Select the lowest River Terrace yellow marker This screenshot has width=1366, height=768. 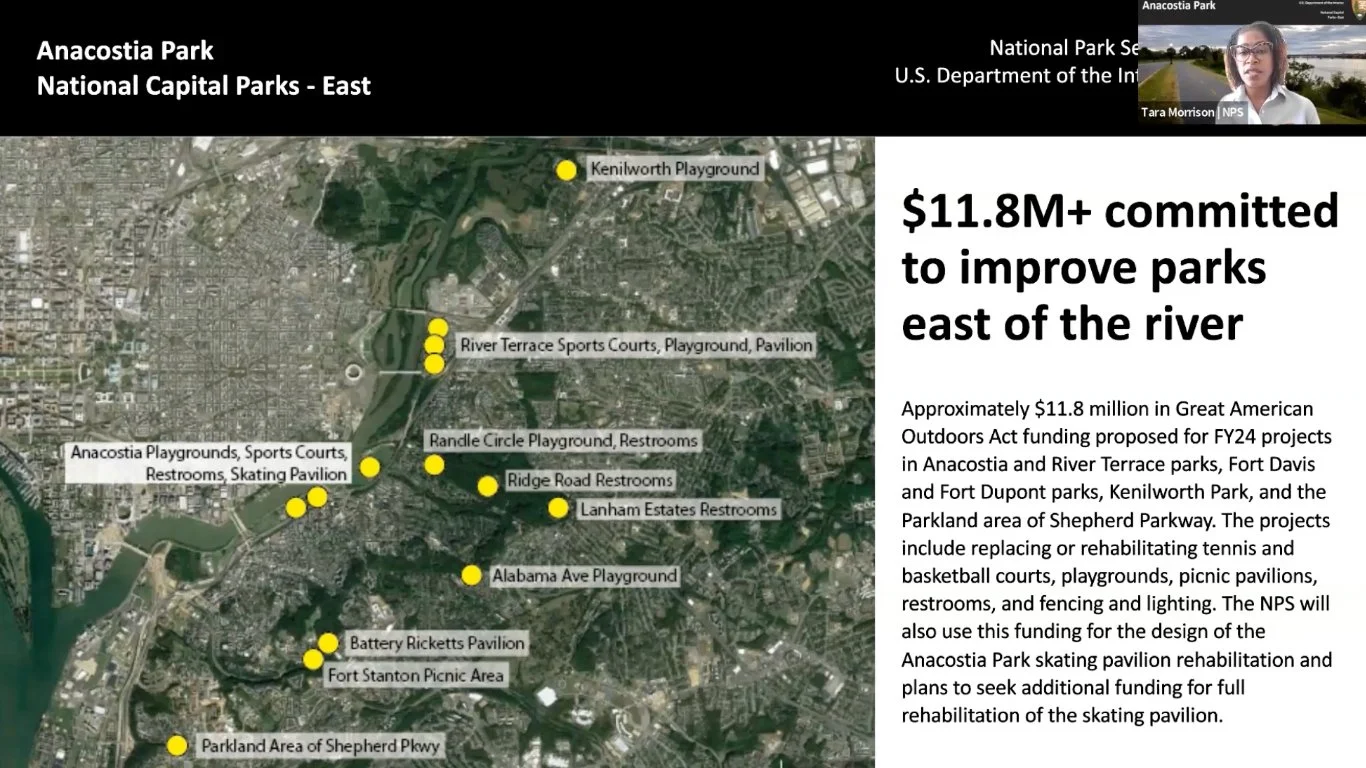[x=434, y=363]
